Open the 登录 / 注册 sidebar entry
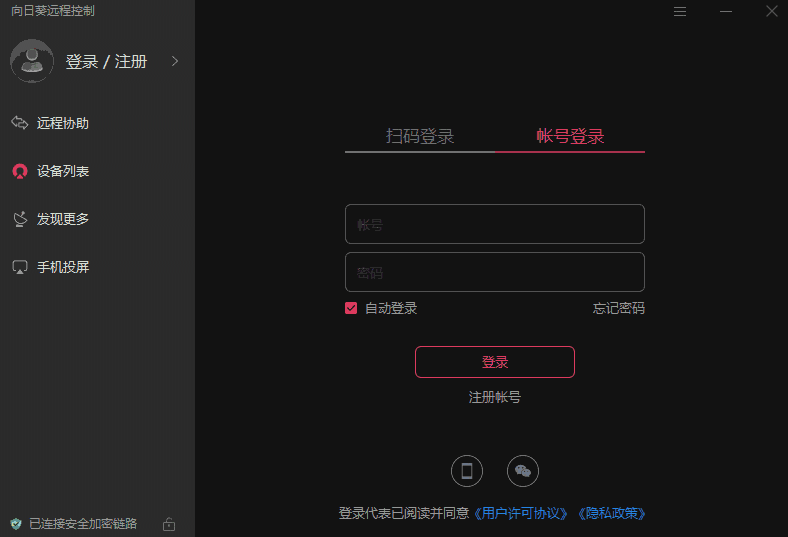Viewport: 788px width, 537px height. click(x=106, y=61)
